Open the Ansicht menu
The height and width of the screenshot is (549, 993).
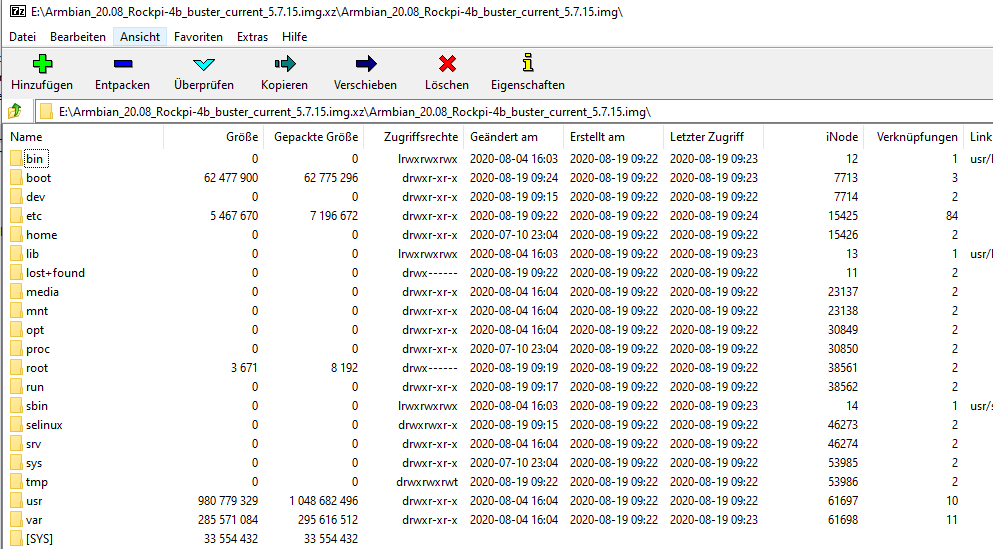[139, 37]
